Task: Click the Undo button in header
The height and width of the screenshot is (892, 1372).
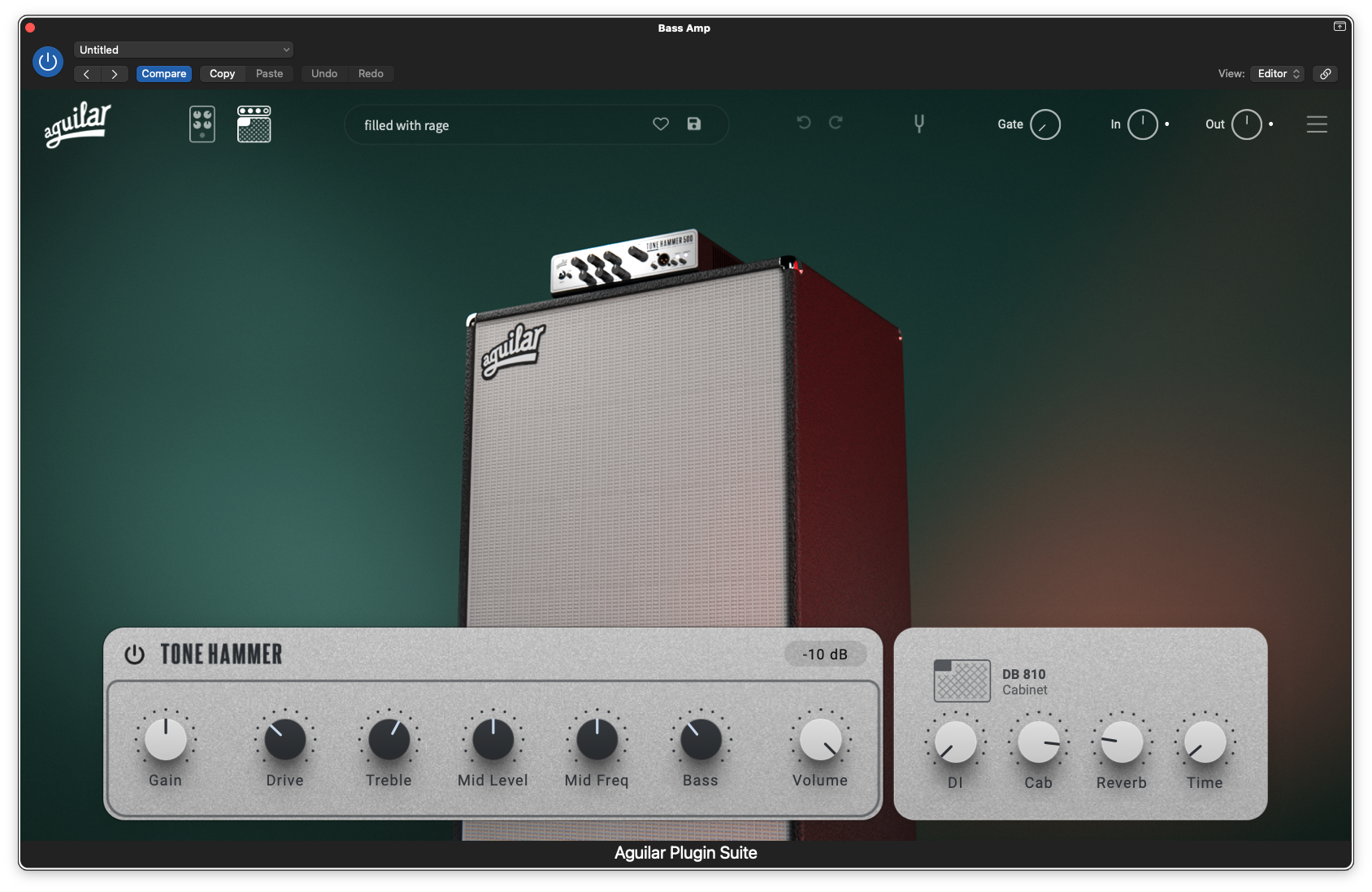Action: [x=324, y=74]
